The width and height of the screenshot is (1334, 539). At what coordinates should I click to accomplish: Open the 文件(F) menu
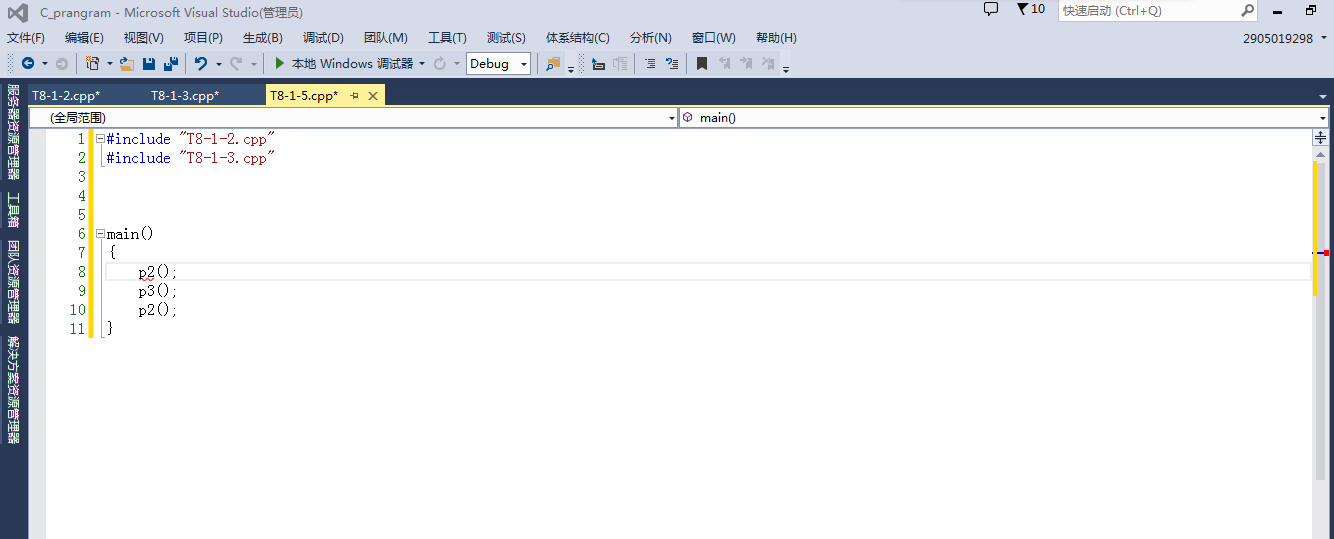[x=26, y=38]
